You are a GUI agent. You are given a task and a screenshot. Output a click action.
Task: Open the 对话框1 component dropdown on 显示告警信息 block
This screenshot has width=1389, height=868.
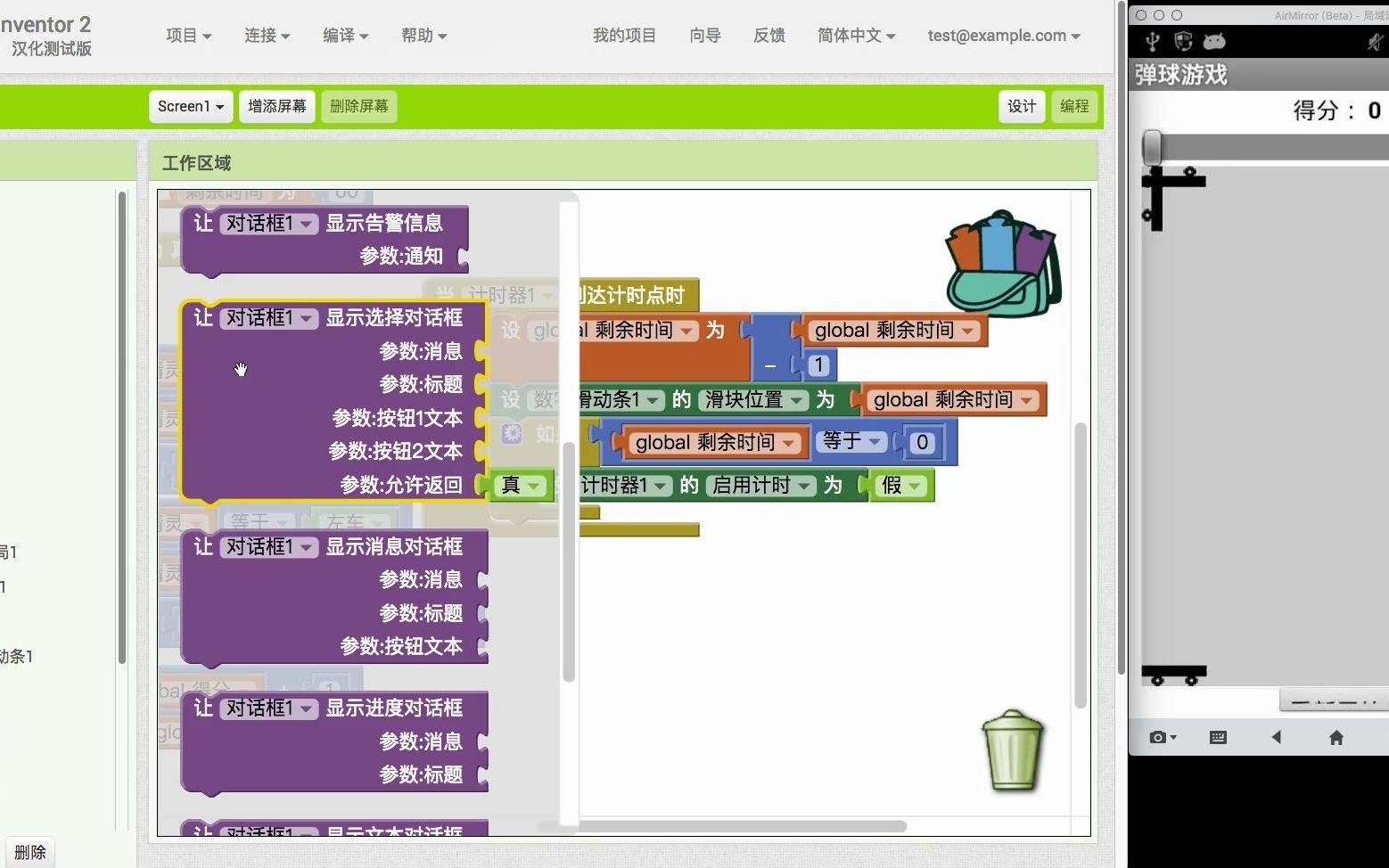[269, 223]
